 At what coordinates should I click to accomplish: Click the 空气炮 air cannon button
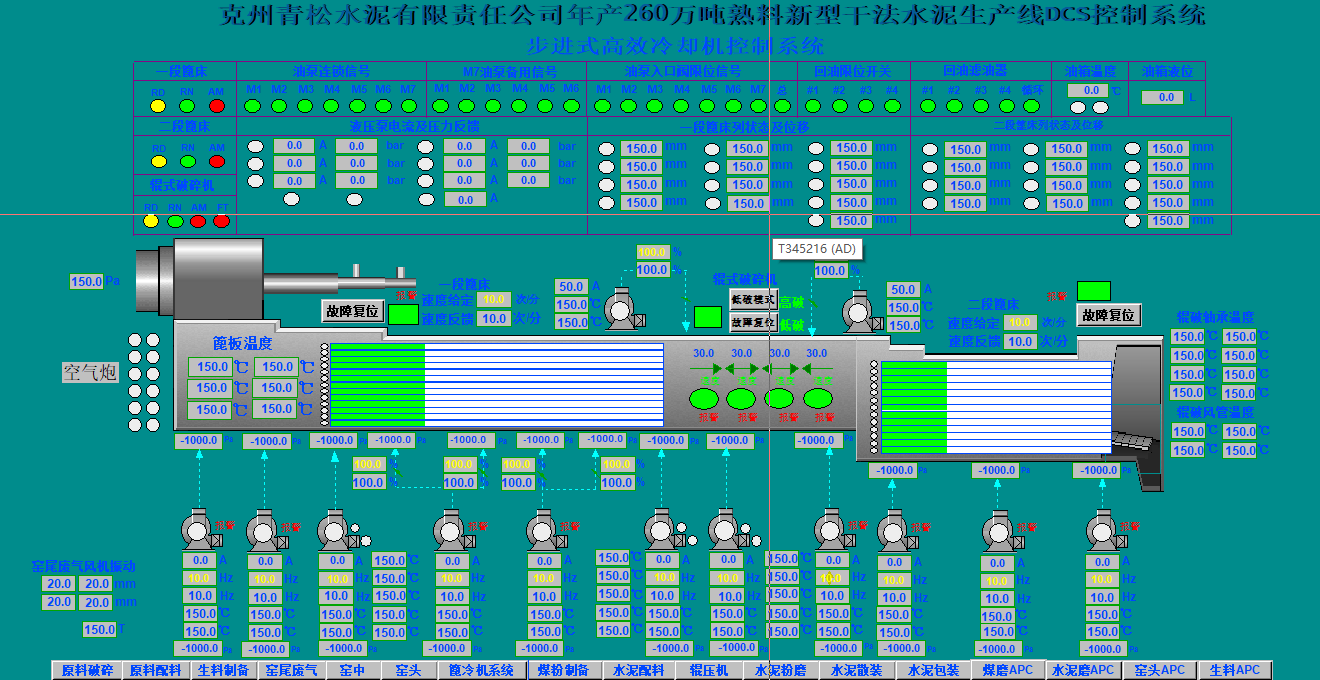[91, 373]
